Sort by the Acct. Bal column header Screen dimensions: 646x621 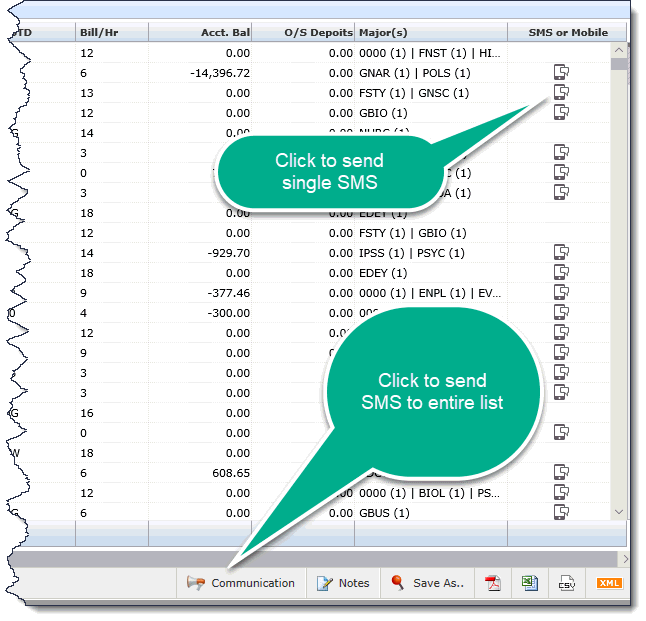coord(224,32)
